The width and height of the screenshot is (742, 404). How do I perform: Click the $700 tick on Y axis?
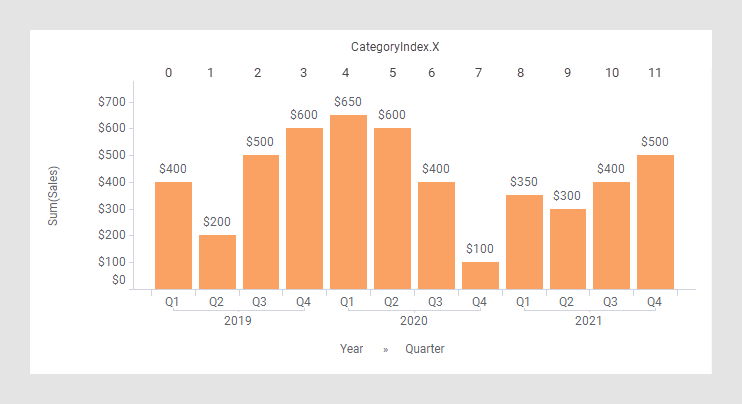pyautogui.click(x=112, y=102)
